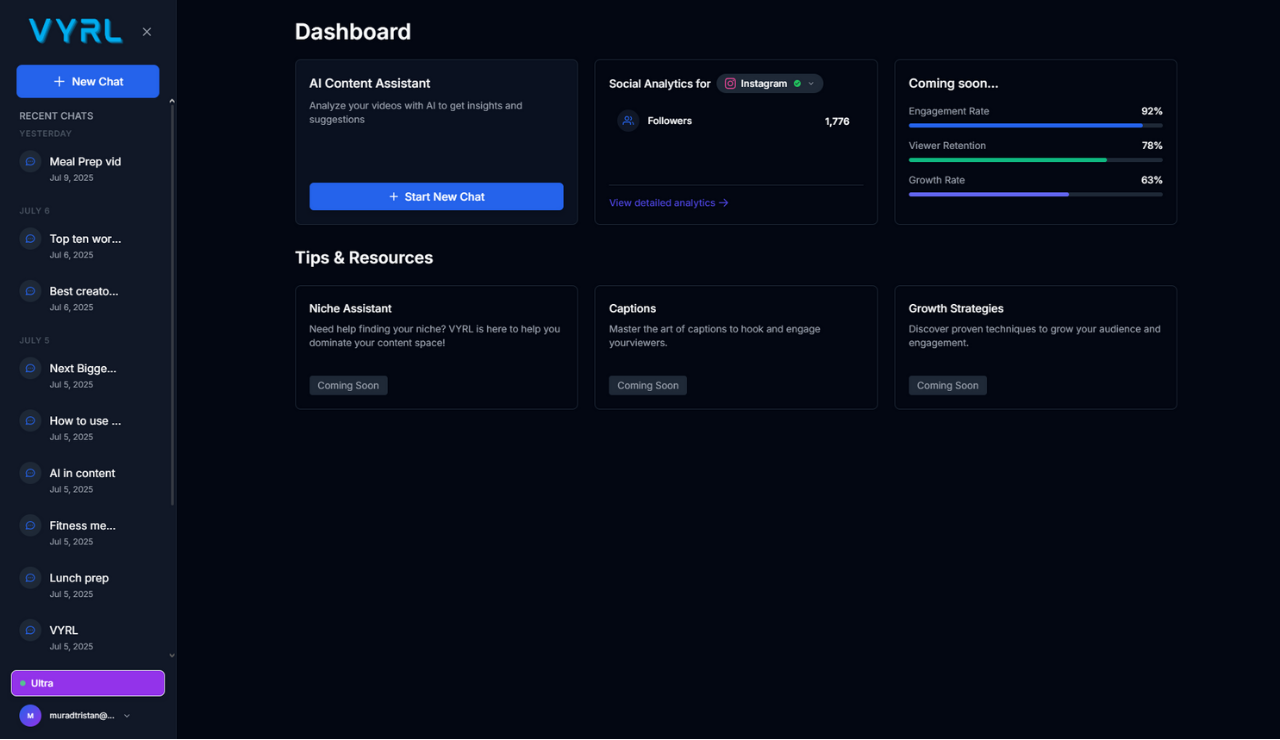The width and height of the screenshot is (1280, 740).
Task: Click the Captions card title
Action: coord(632,309)
